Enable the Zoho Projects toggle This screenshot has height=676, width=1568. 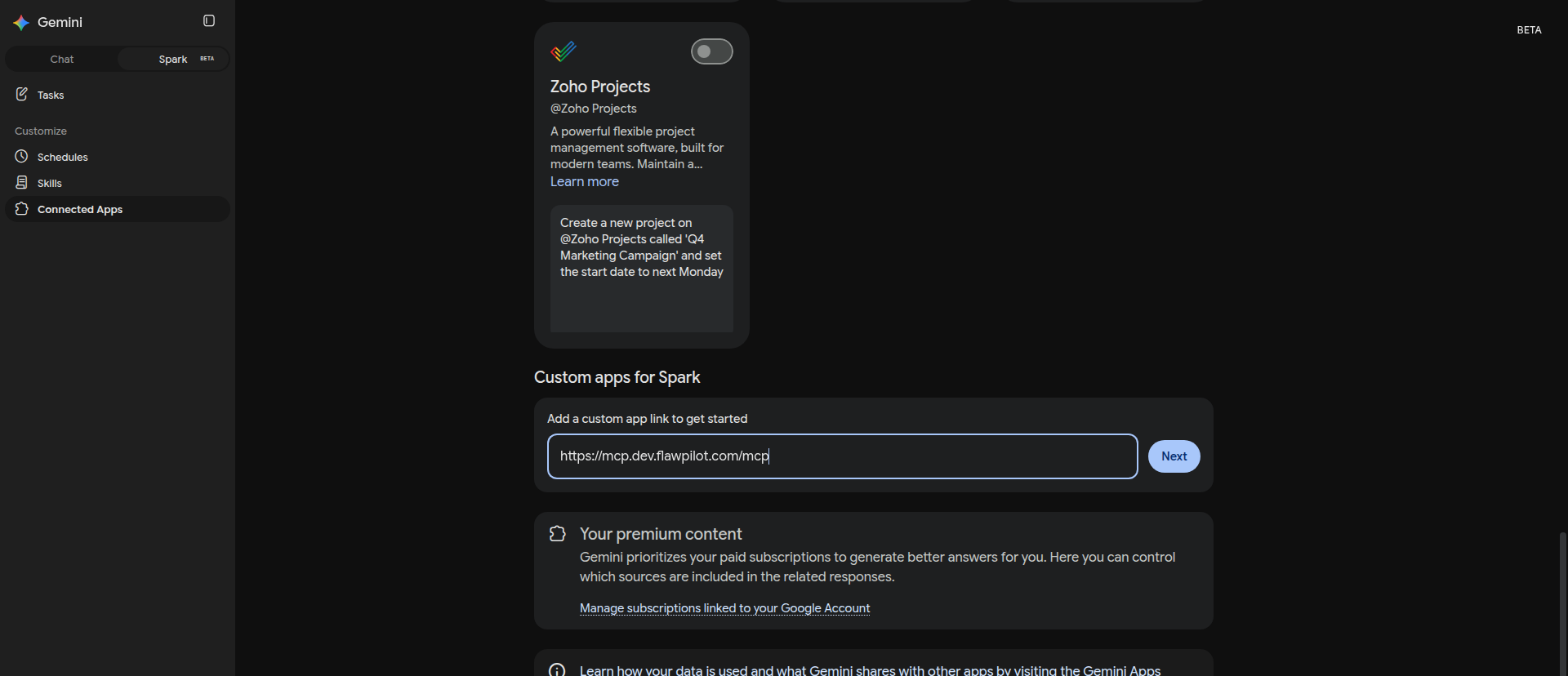[x=712, y=51]
